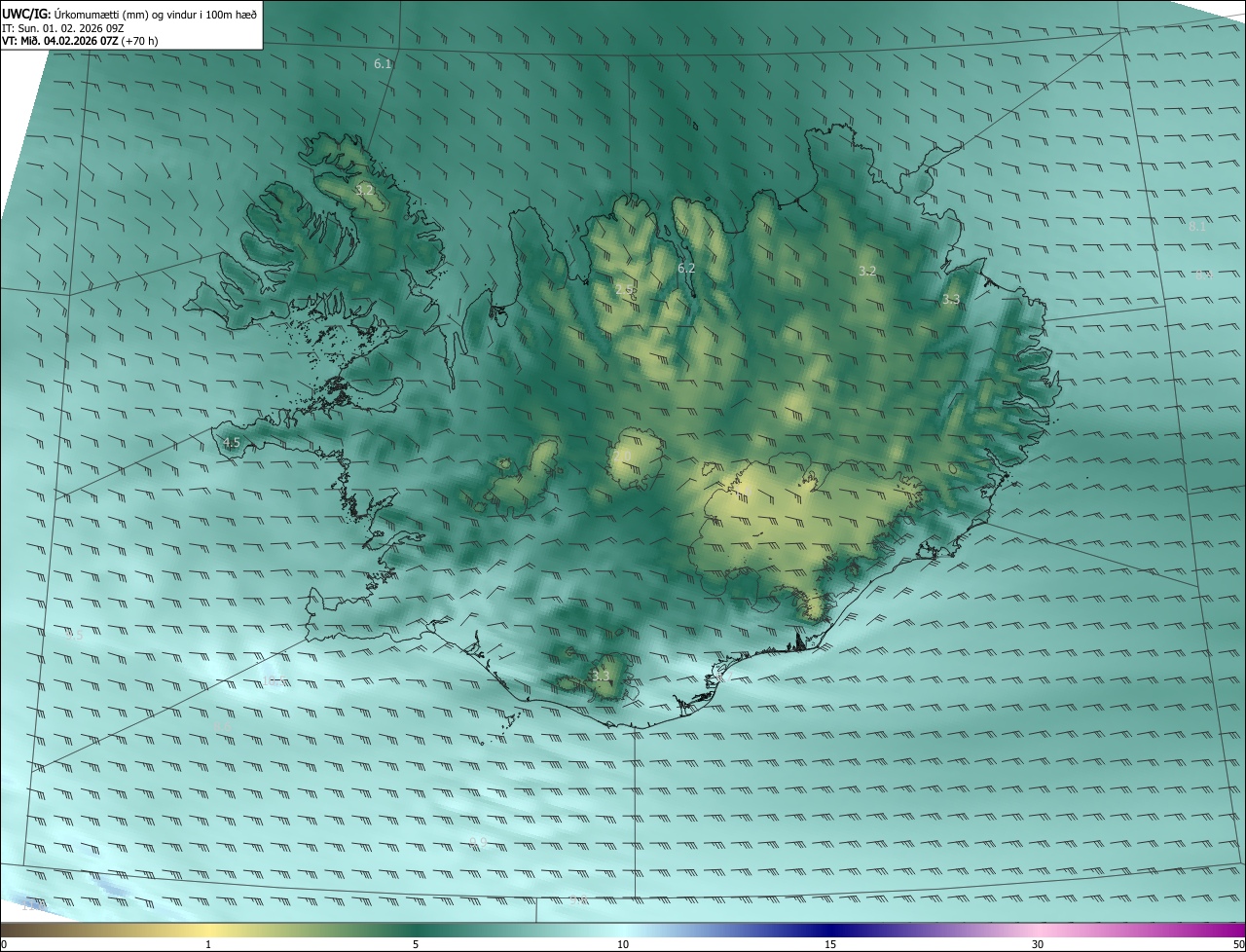Click the 6.2 value label in the northern fjord
Screen dimensions: 1246x952
pos(686,269)
